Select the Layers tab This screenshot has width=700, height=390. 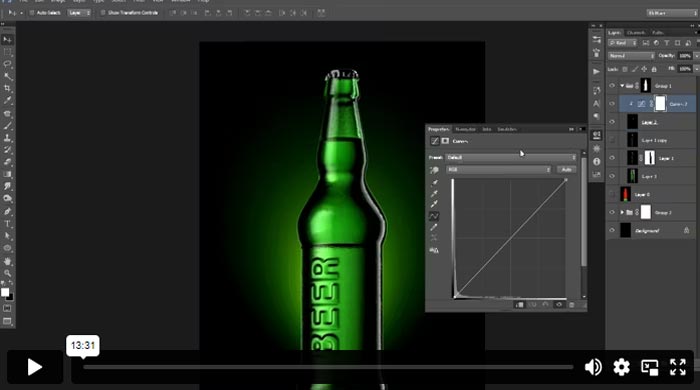click(615, 33)
